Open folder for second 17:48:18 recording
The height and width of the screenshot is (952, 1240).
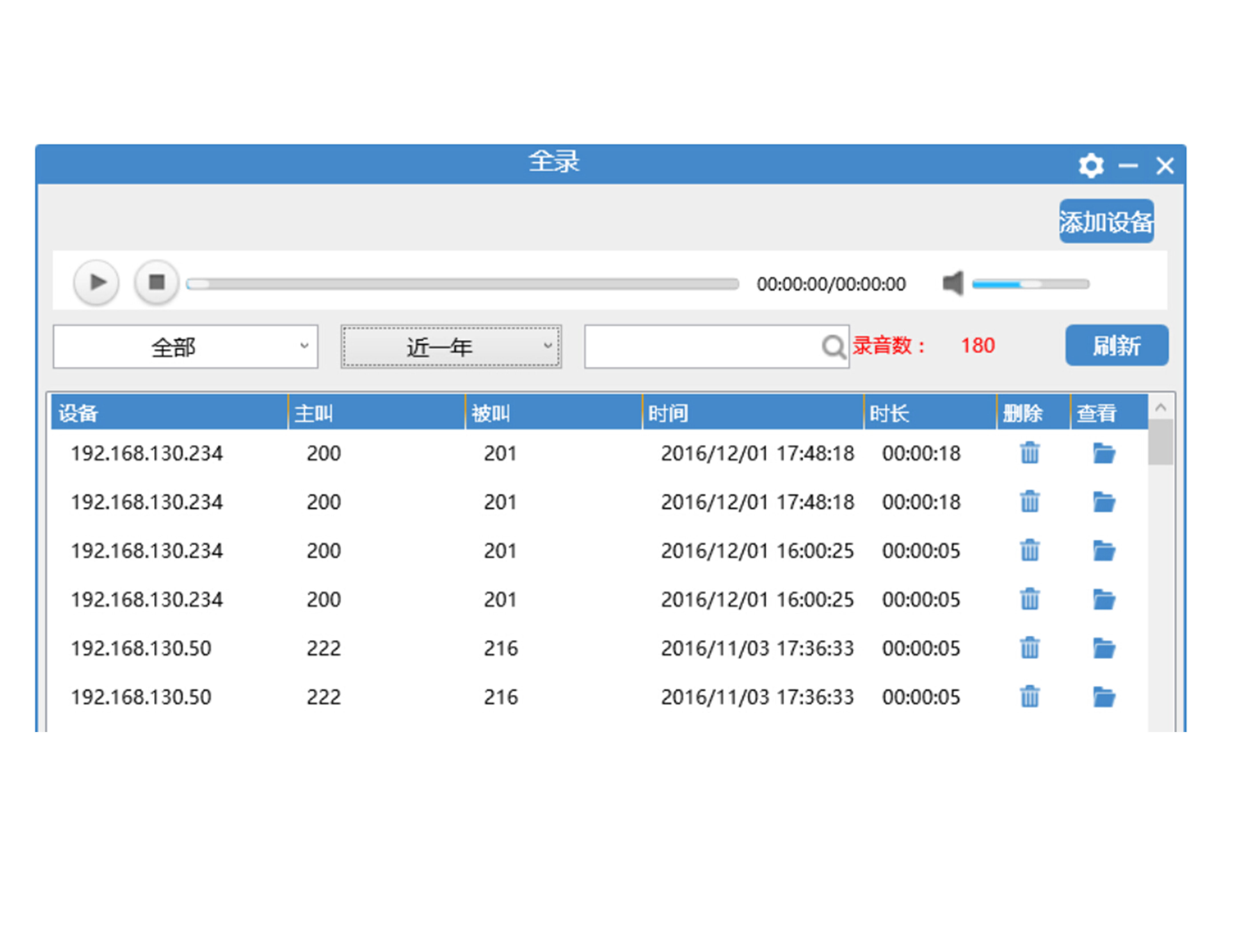(x=1104, y=502)
